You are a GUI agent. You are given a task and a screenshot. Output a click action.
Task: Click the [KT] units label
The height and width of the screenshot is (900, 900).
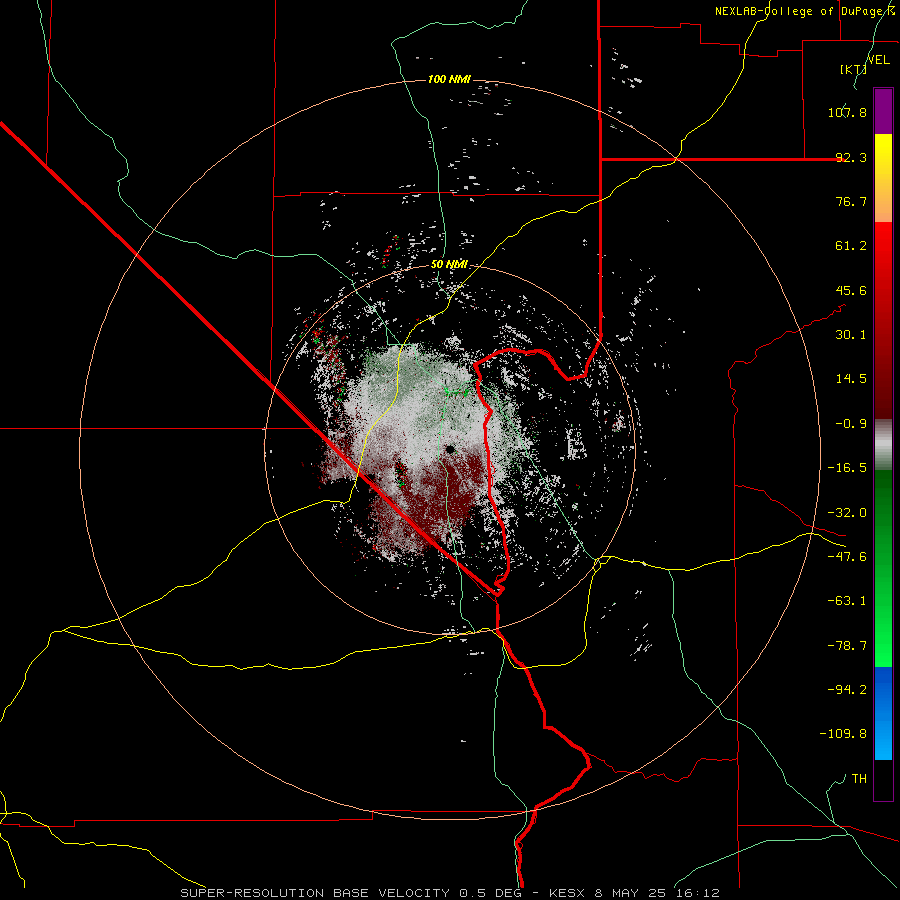pyautogui.click(x=853, y=69)
